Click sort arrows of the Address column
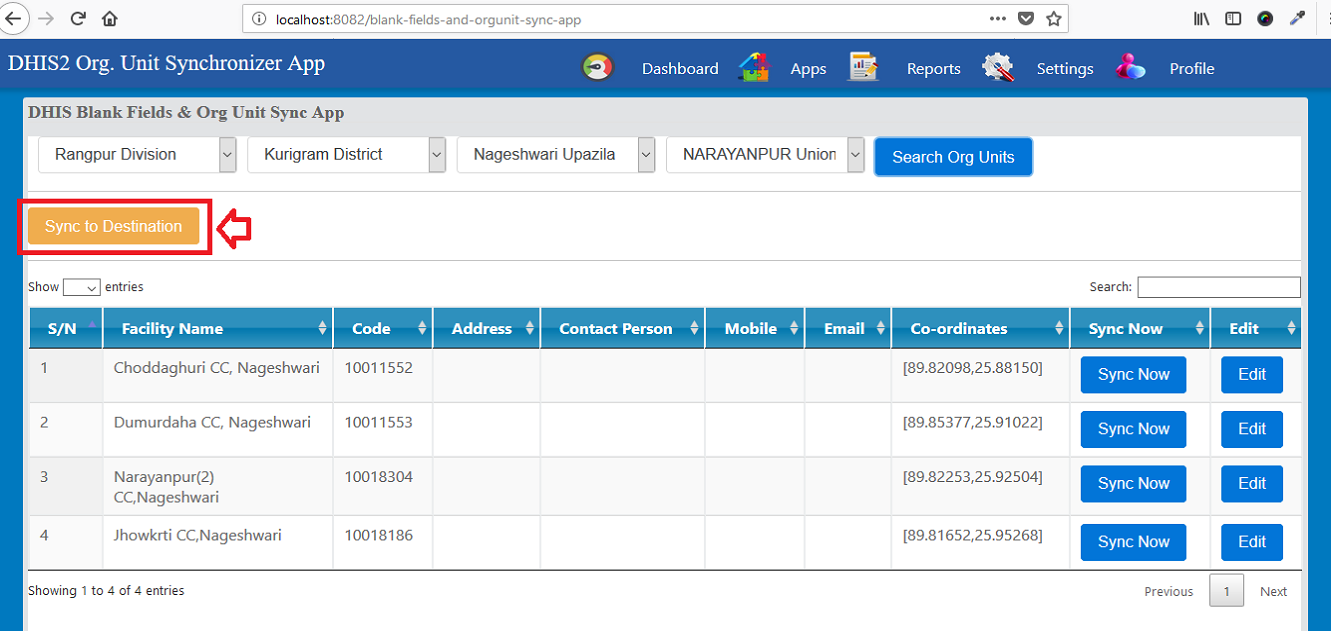This screenshot has height=631, width=1331. (529, 328)
